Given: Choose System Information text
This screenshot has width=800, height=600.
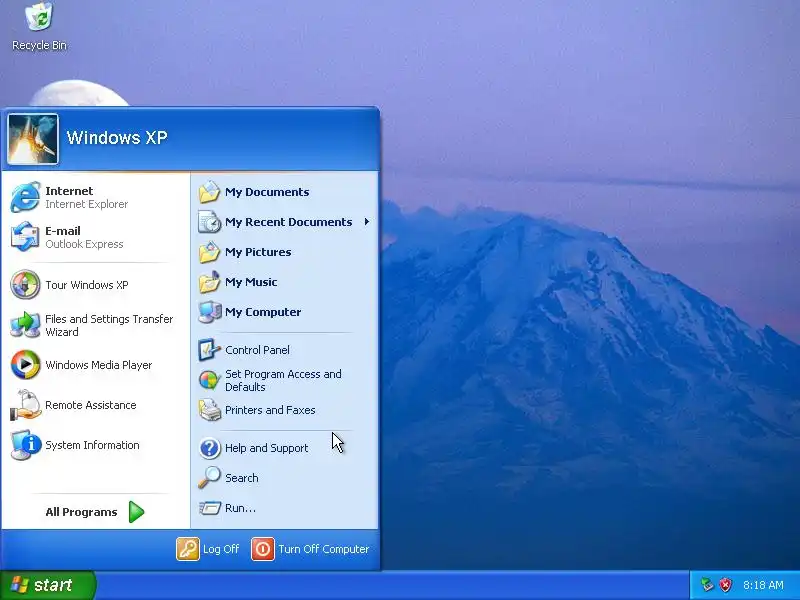Looking at the screenshot, I should 92,445.
